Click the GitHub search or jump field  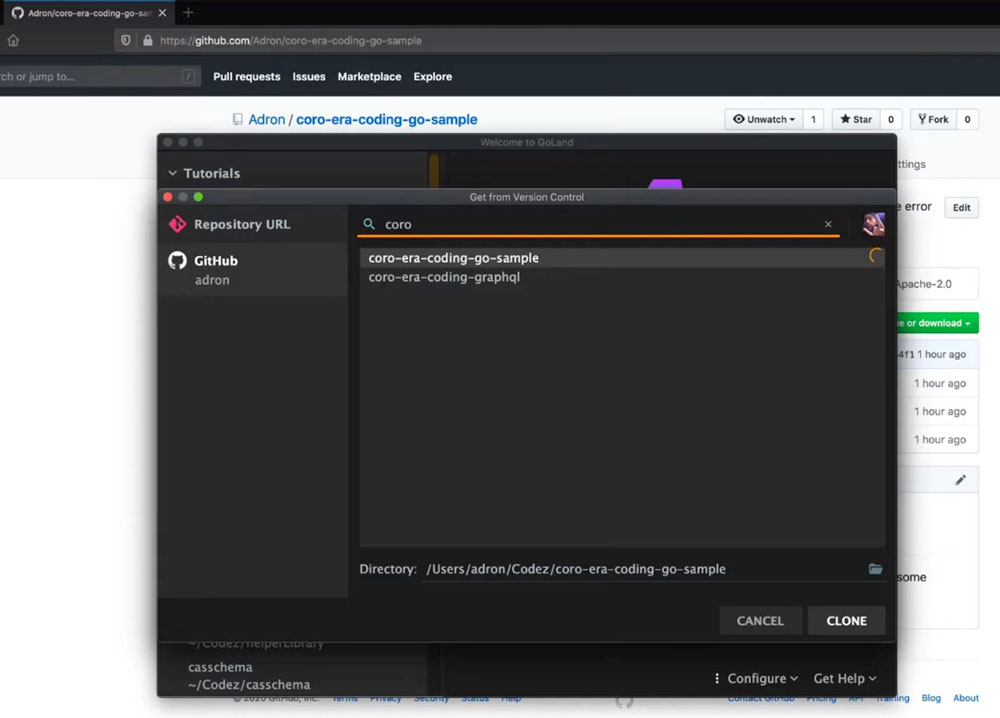(x=99, y=77)
